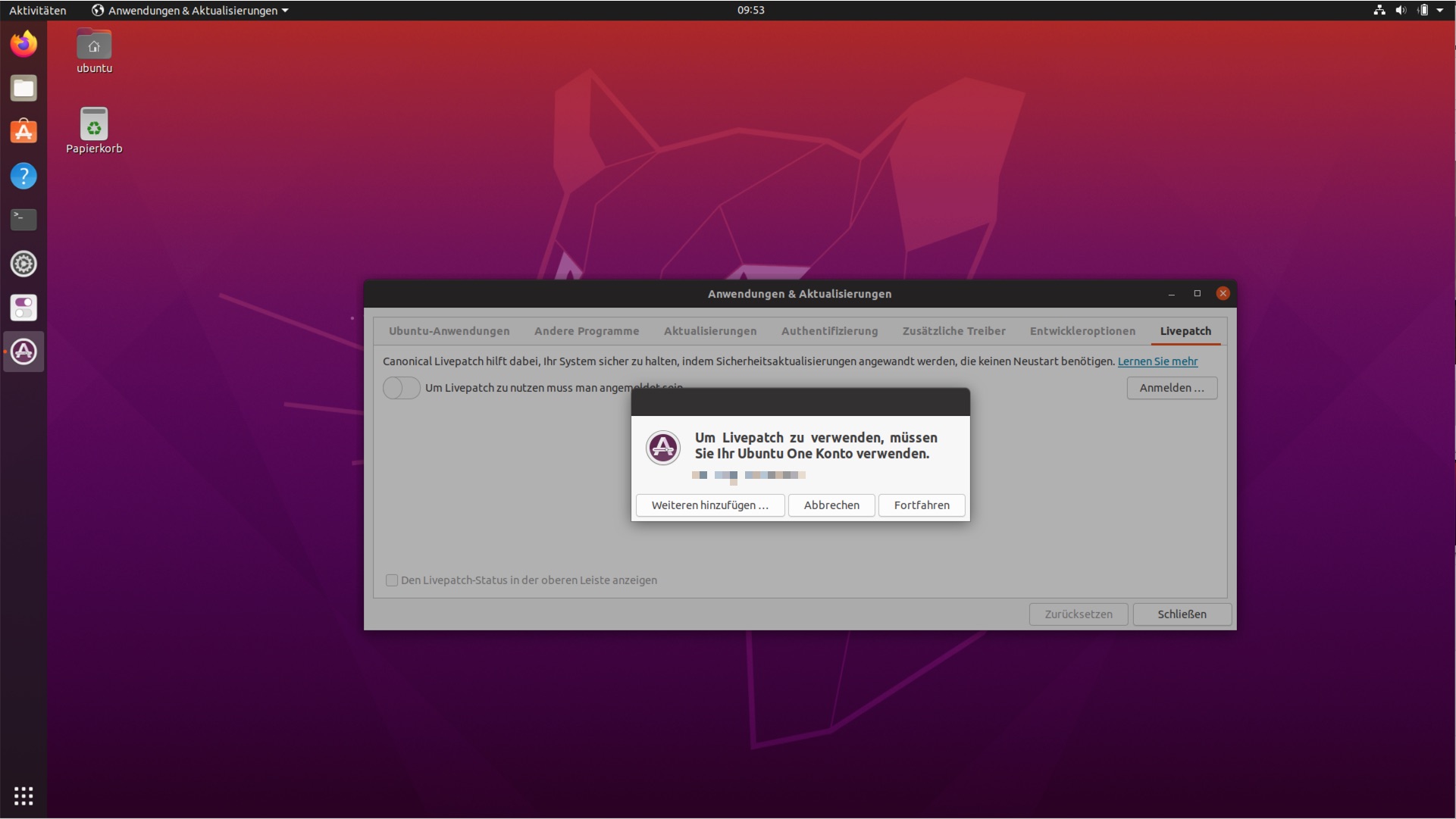Expand the 'Anwendungen & Aktualisierungen' app menu
The width and height of the screenshot is (1456, 819).
(190, 10)
